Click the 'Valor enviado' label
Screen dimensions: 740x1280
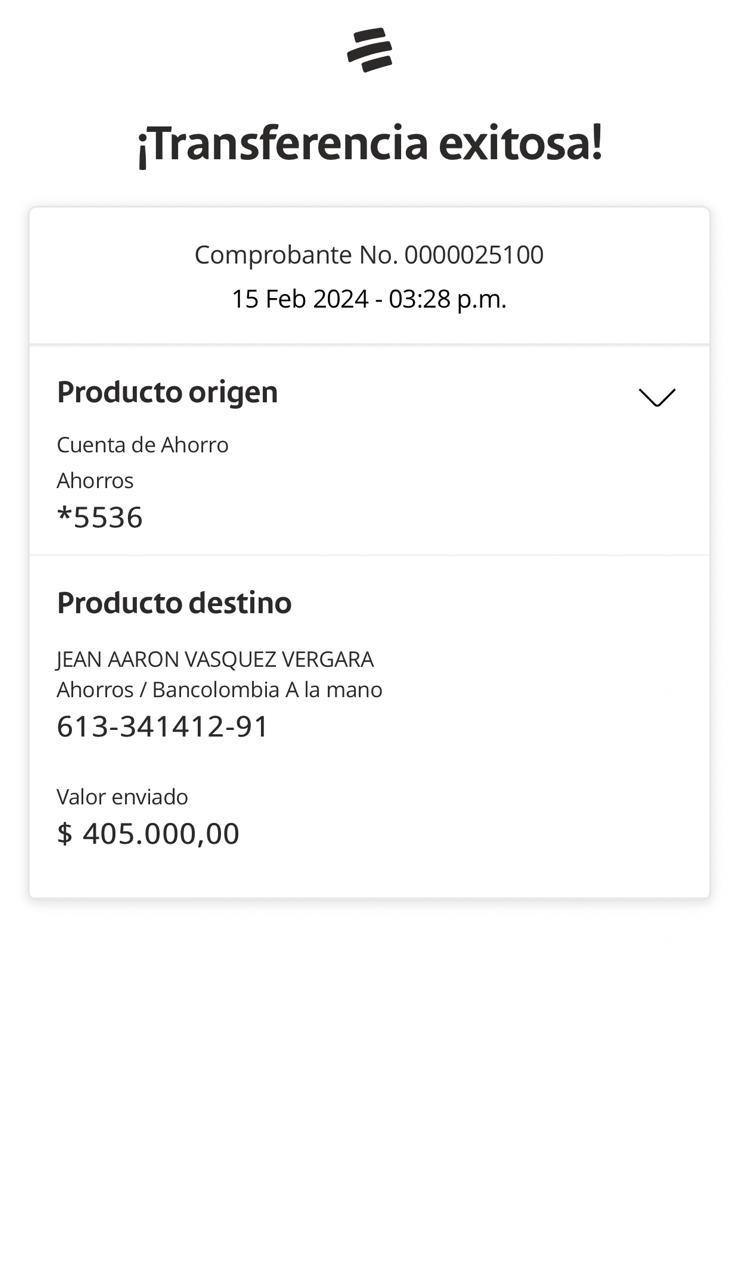point(122,797)
